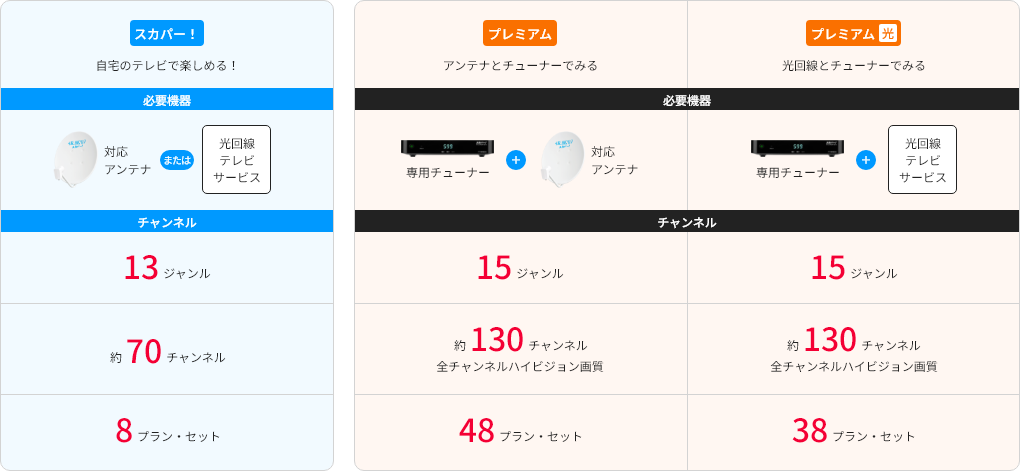
Task: Click the antenna dish icon in プレミアム column
Action: [x=561, y=159]
